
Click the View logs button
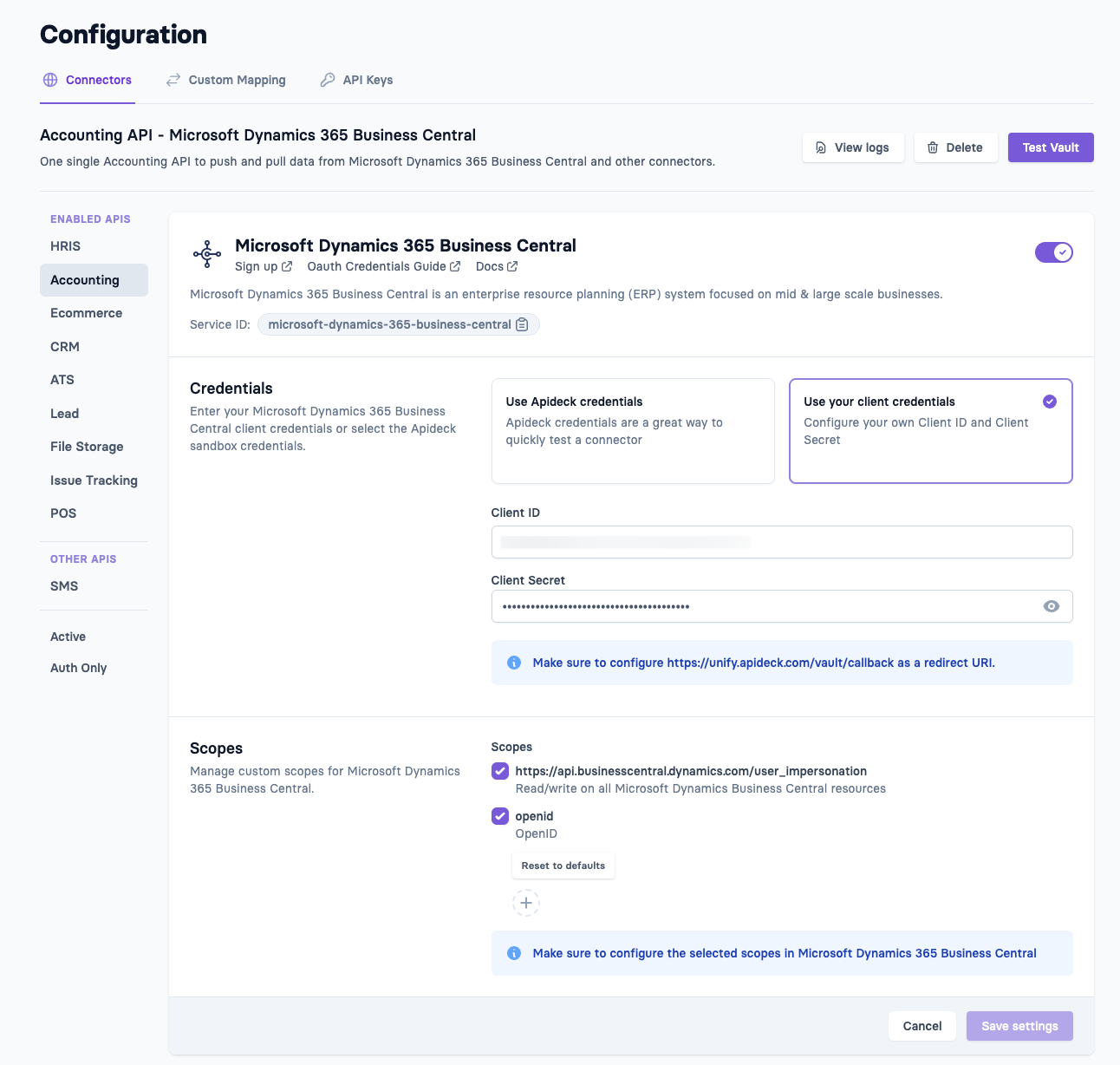click(x=852, y=147)
